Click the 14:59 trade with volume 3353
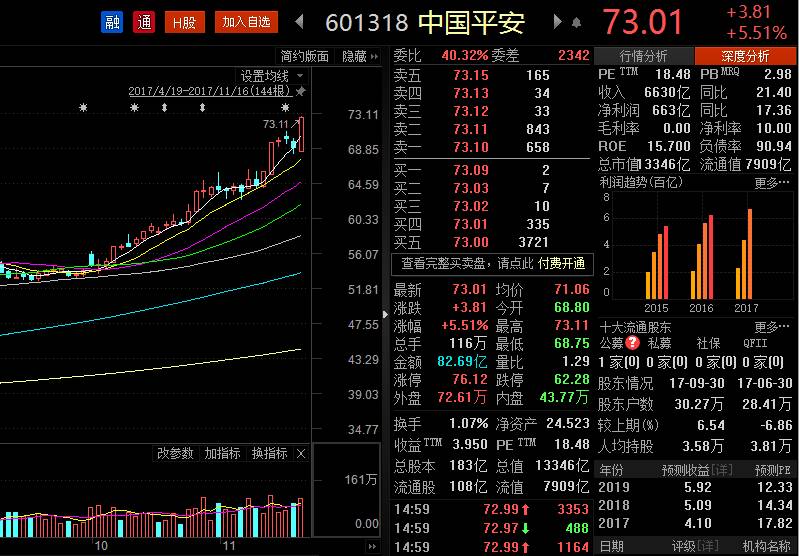This screenshot has height=556, width=799. coord(491,509)
